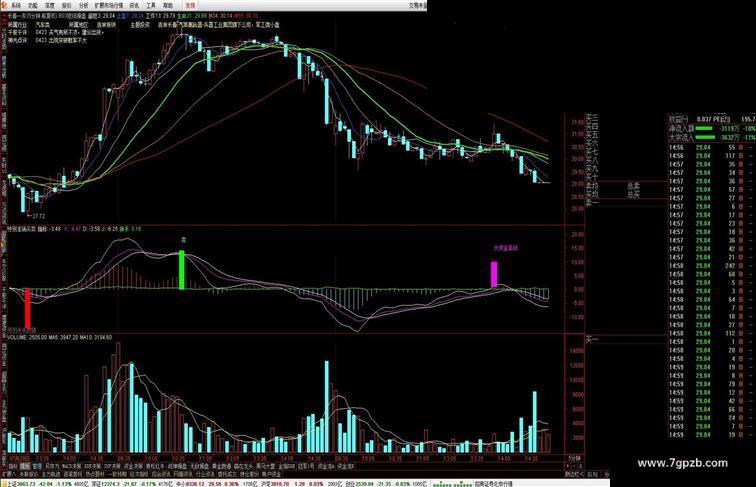756x487 pixels.
Task: Switch to the 资金池9 template tab
Action: [345, 467]
